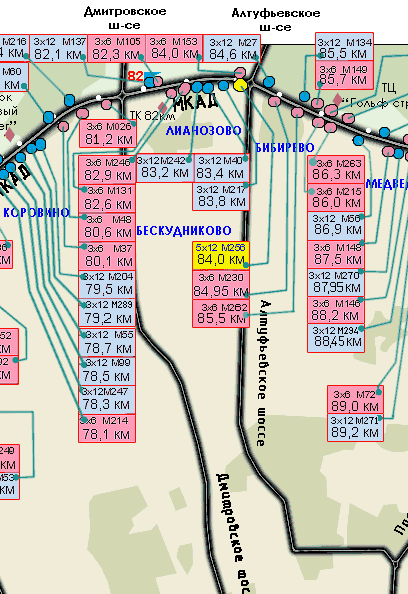The height and width of the screenshot is (594, 408).
Task: Open billboard M242 83,2 км
Action: (165, 168)
